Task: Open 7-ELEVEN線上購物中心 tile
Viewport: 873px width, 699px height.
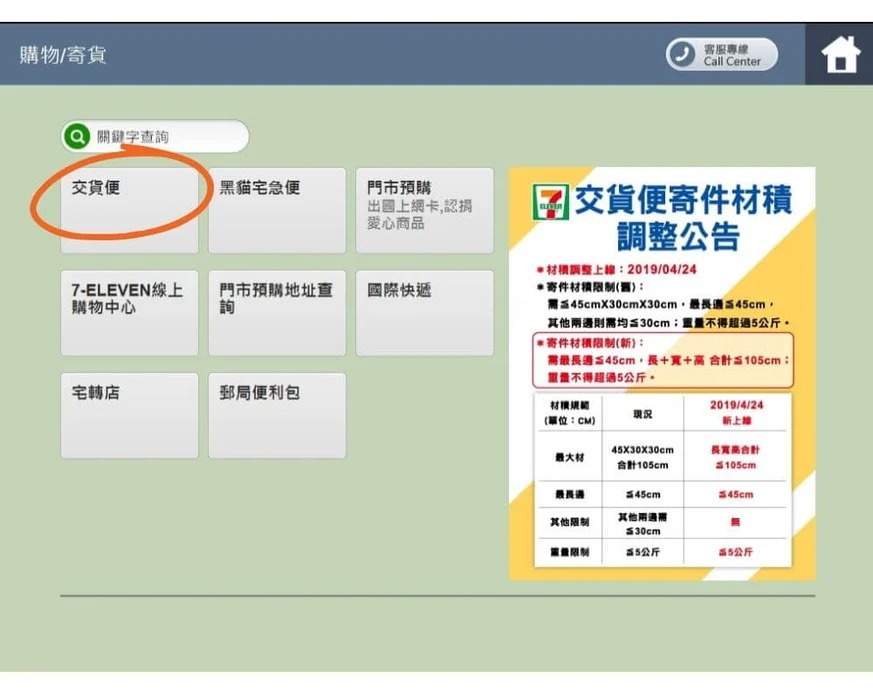Action: pyautogui.click(x=129, y=312)
